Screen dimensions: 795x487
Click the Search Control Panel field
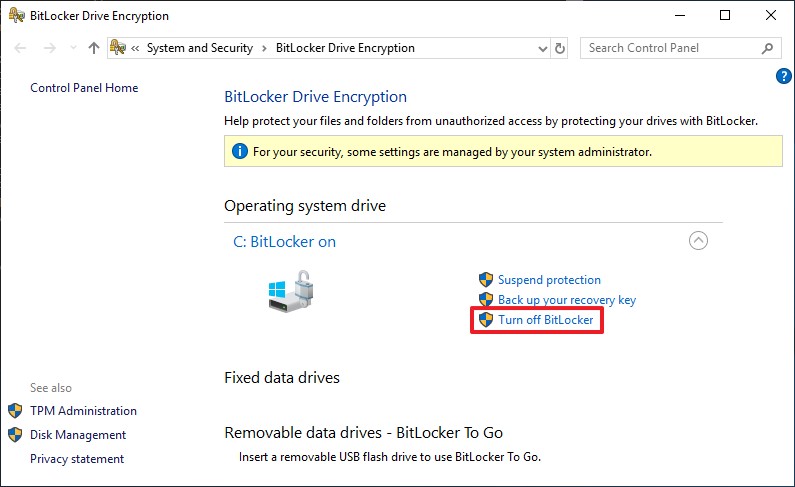(x=668, y=48)
